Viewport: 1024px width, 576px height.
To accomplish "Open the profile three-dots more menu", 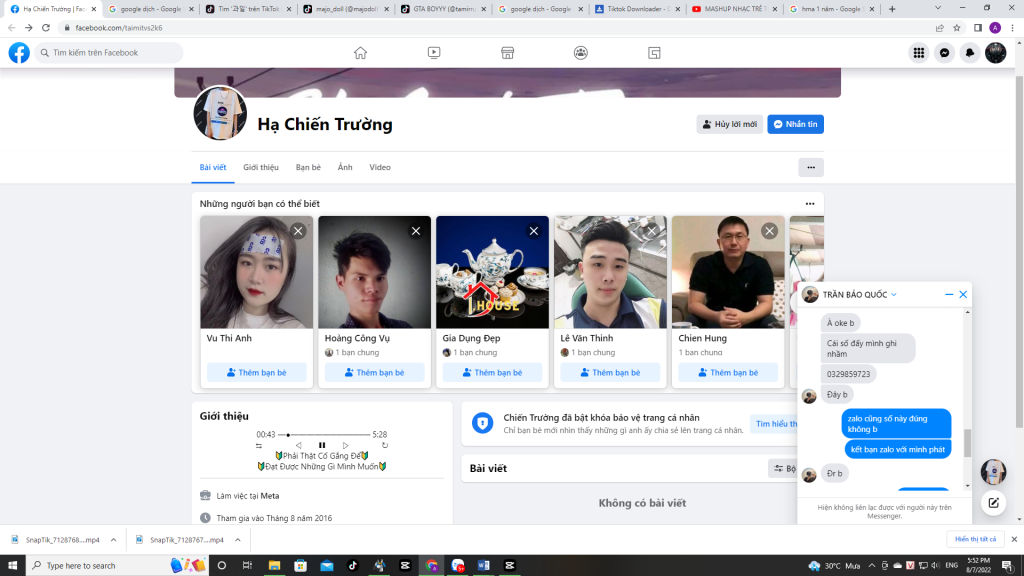I will point(810,167).
